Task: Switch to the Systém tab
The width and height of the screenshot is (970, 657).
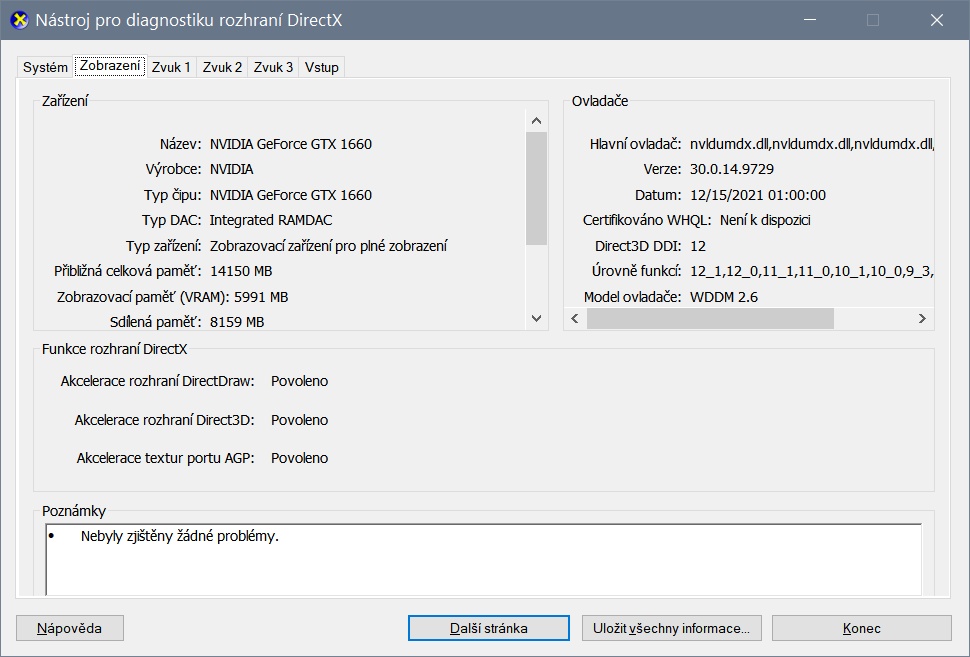Action: [x=45, y=67]
